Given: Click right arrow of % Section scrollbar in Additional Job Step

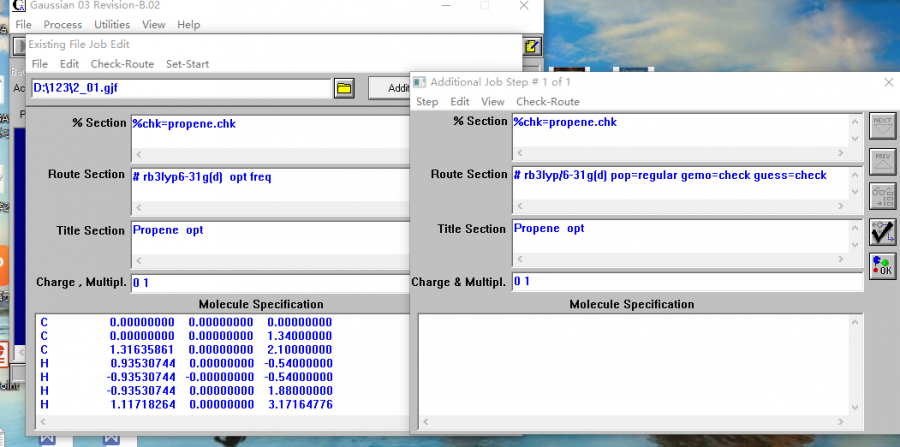Looking at the screenshot, I should [841, 153].
